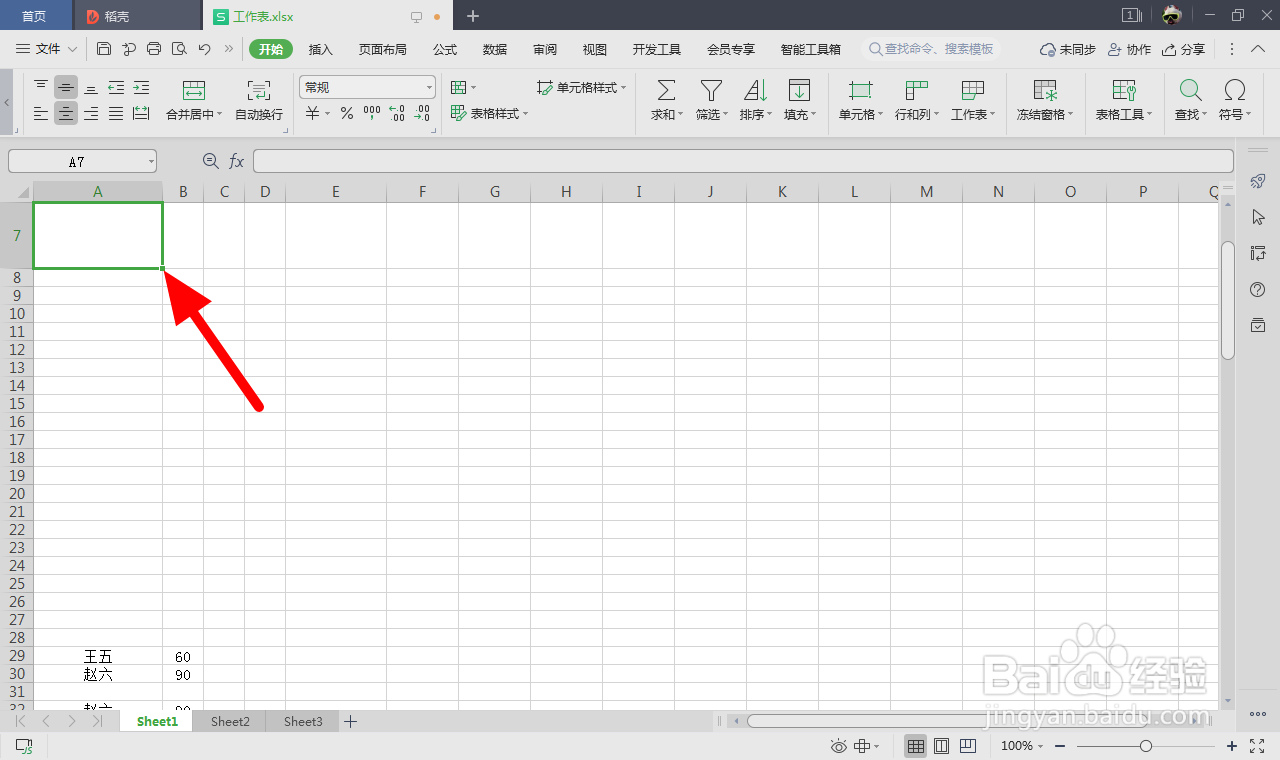Image resolution: width=1280 pixels, height=760 pixels.
Task: Expand 表格样式 dropdown
Action: point(526,115)
